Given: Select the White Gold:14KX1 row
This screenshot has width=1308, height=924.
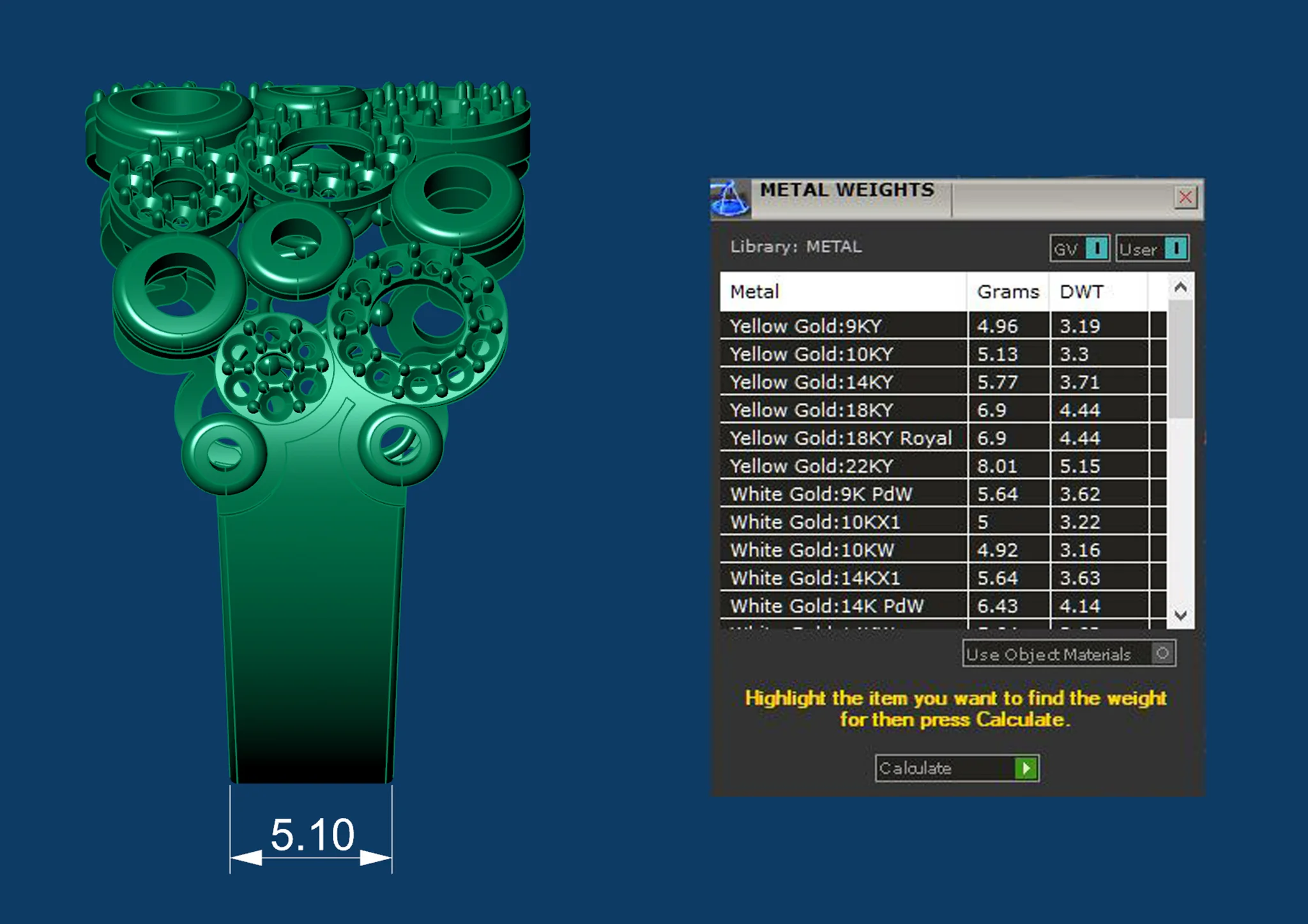Looking at the screenshot, I should point(943,578).
